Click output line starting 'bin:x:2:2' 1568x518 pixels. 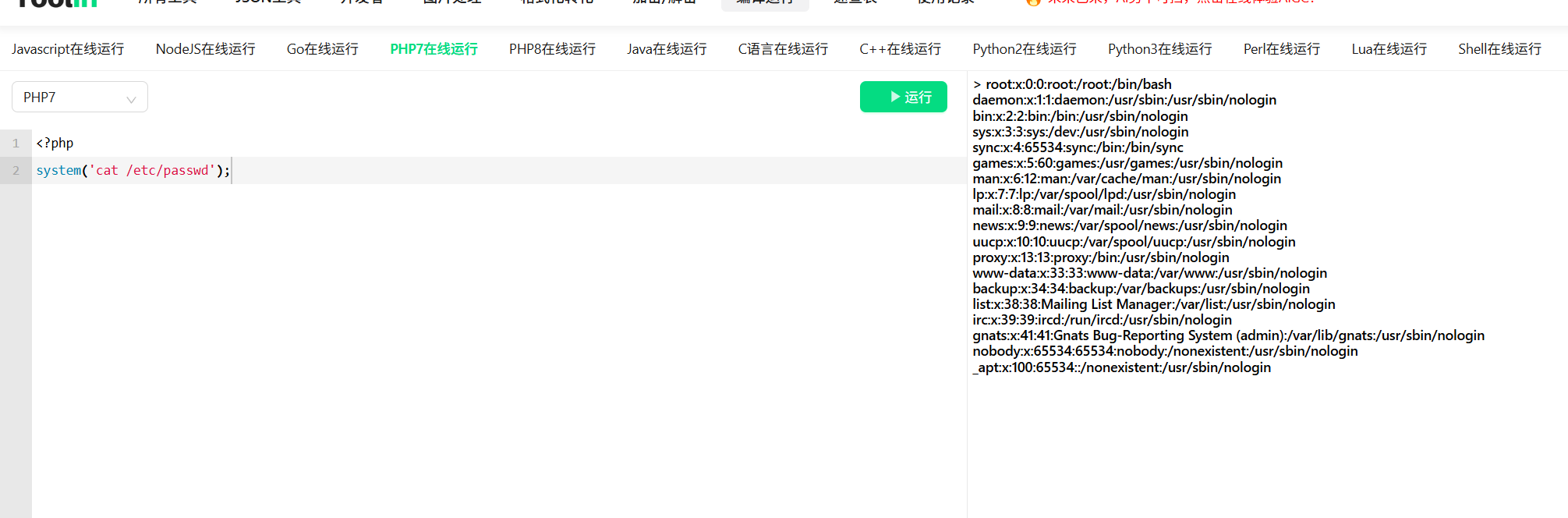point(1080,116)
